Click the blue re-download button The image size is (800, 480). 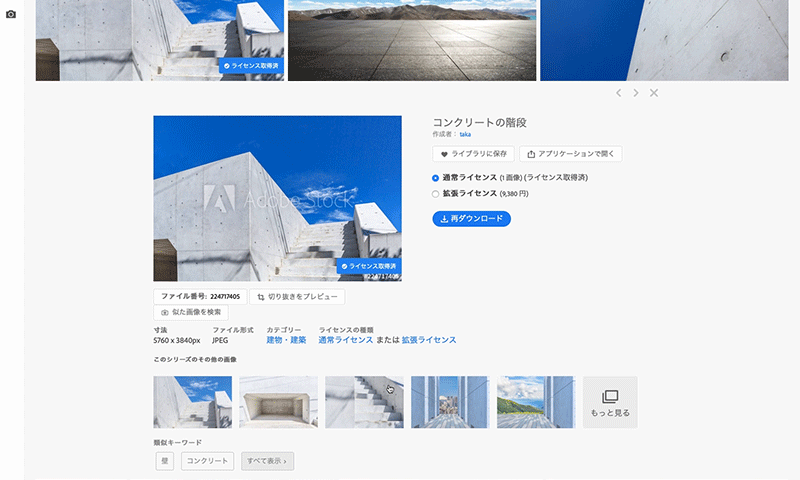coord(471,219)
